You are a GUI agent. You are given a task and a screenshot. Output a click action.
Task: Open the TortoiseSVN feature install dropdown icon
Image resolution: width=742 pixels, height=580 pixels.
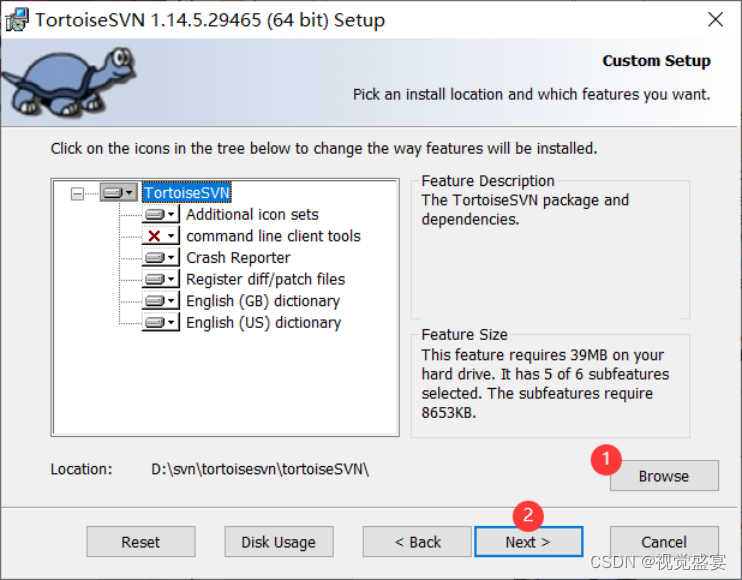click(x=118, y=193)
